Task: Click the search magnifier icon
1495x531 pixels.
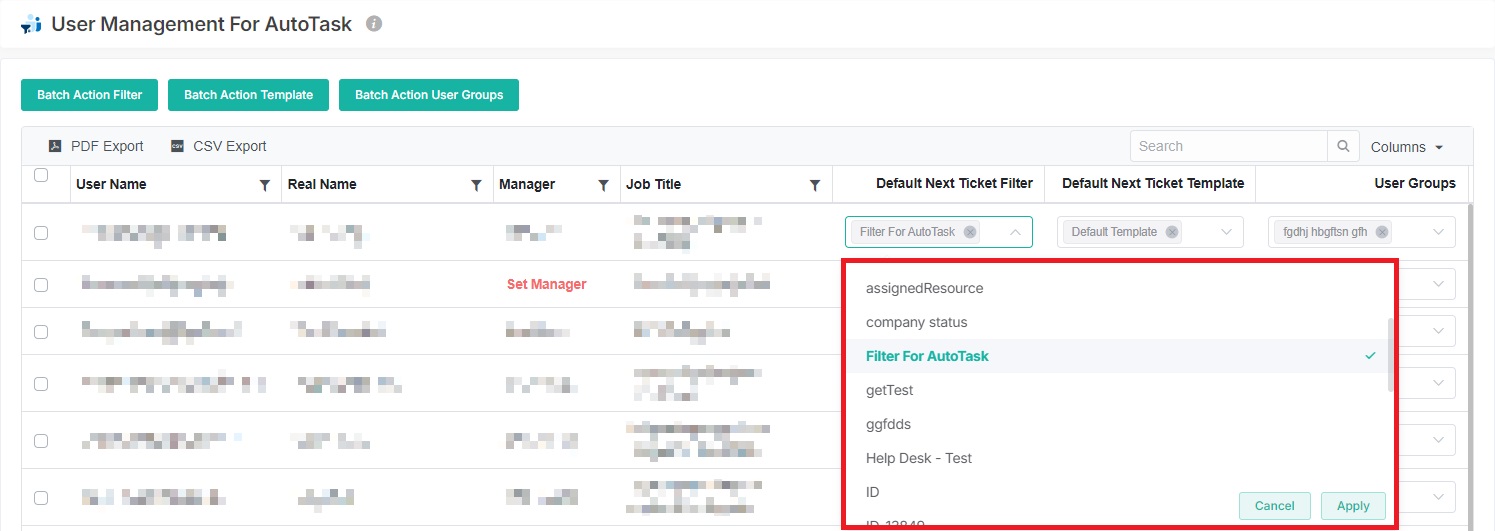Action: tap(1343, 146)
